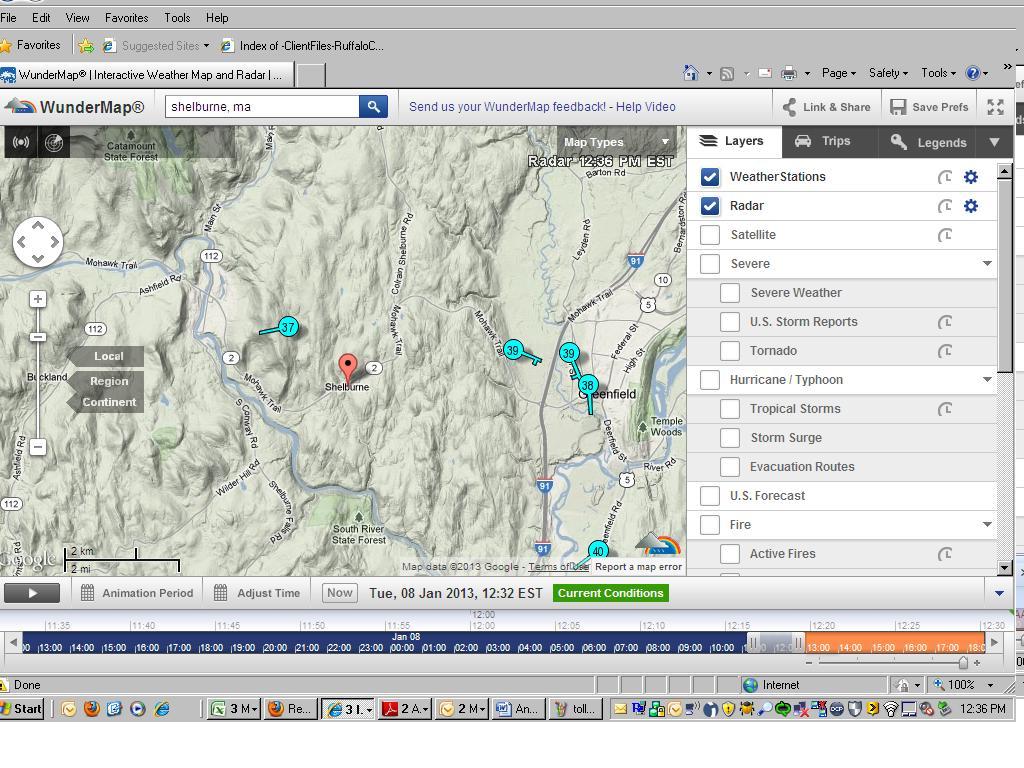Open Firefox from quick launch bar
Image resolution: width=1024 pixels, height=768 pixels.
click(91, 709)
